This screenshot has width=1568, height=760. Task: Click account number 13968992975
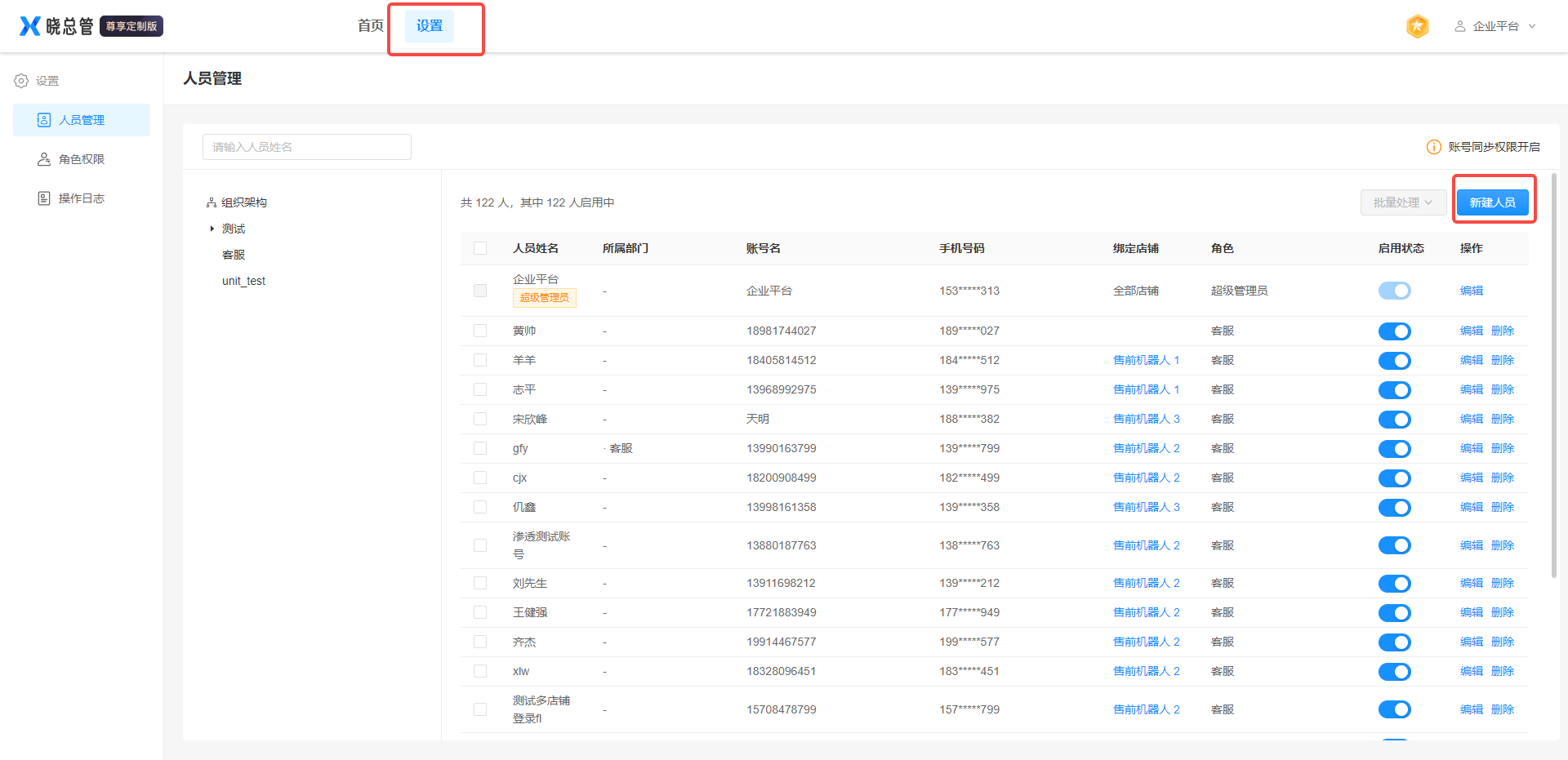(782, 389)
